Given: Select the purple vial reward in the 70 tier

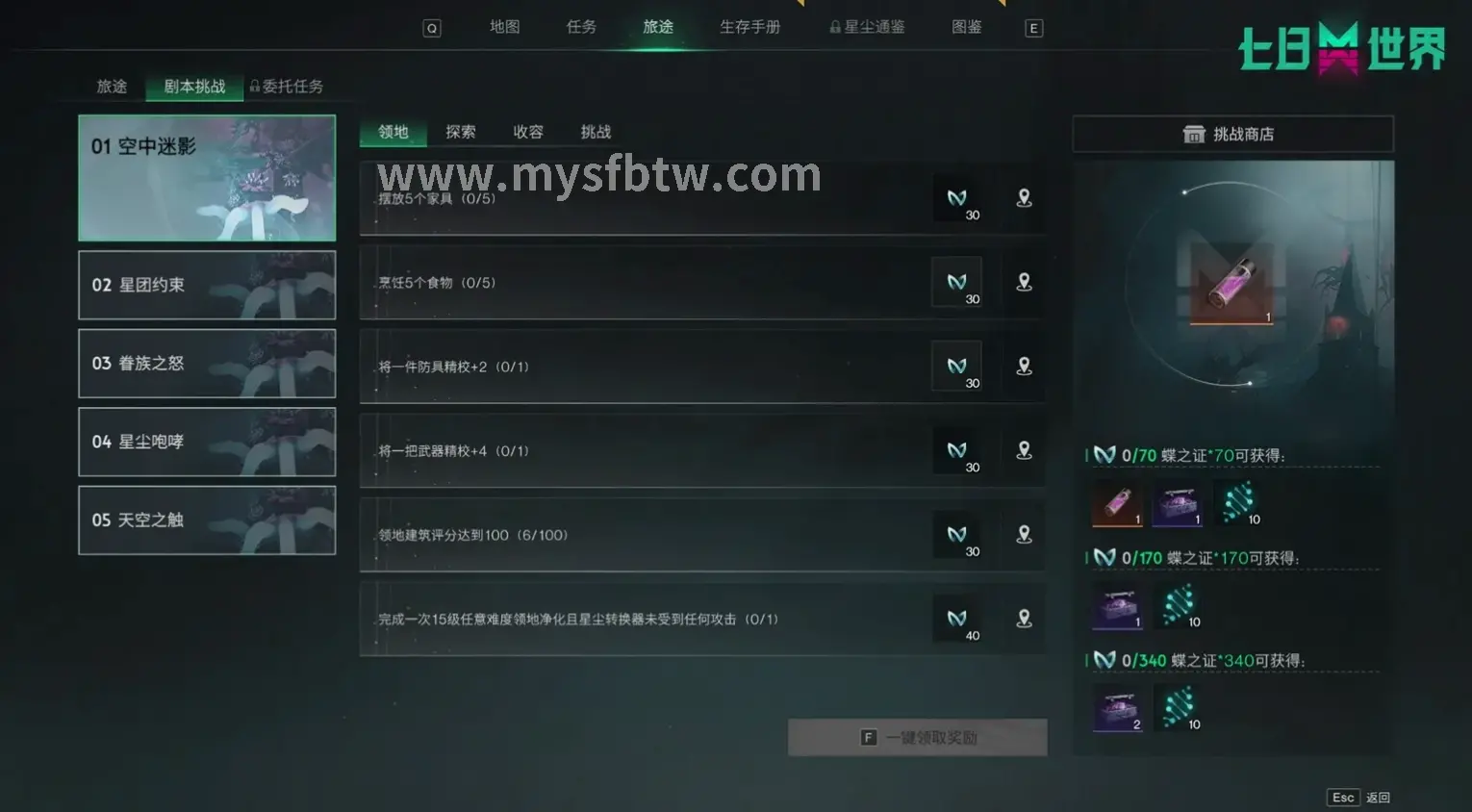Looking at the screenshot, I should click(1117, 503).
